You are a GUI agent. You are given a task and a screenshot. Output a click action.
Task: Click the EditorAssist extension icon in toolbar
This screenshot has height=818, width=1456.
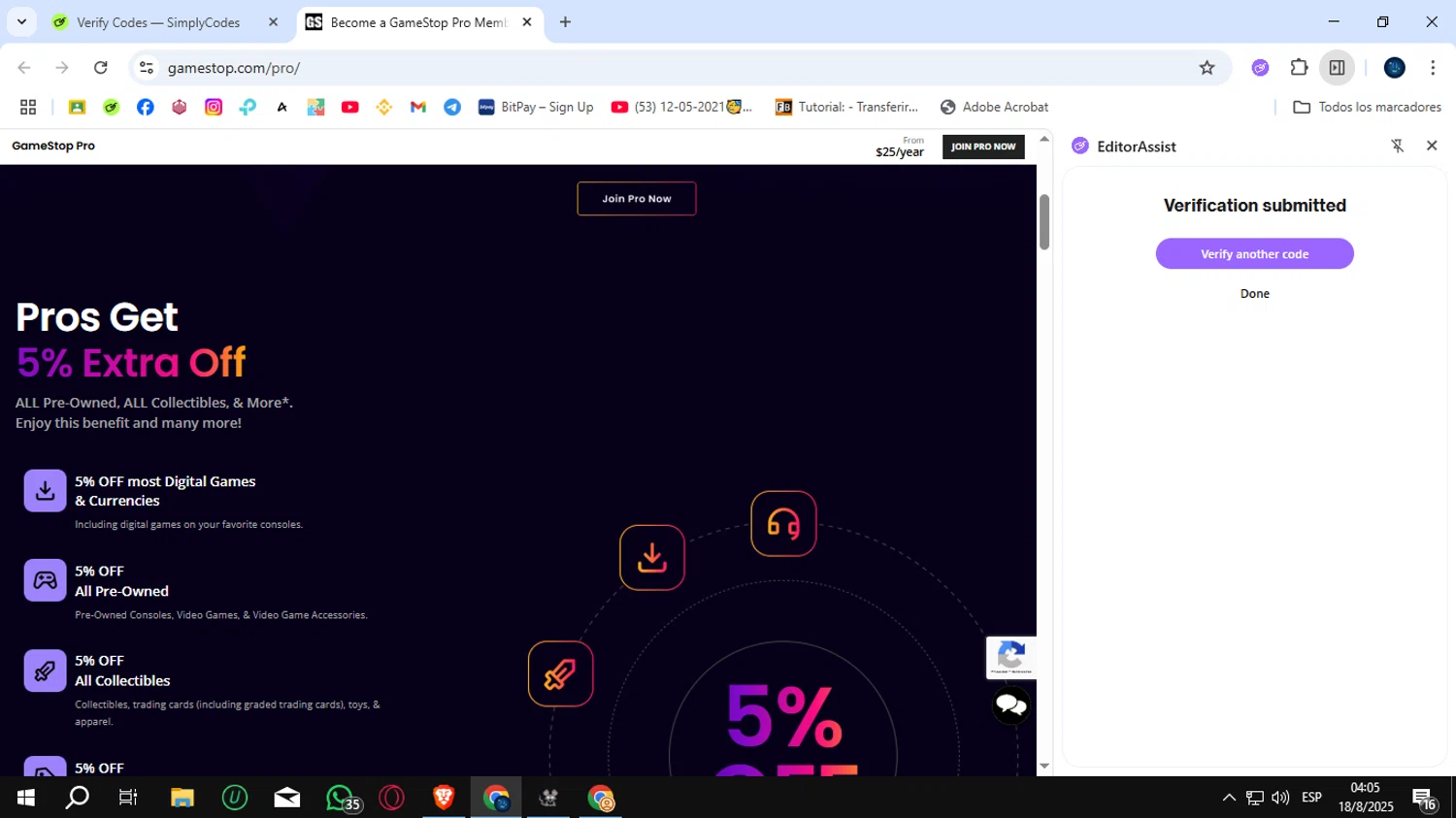[1260, 68]
